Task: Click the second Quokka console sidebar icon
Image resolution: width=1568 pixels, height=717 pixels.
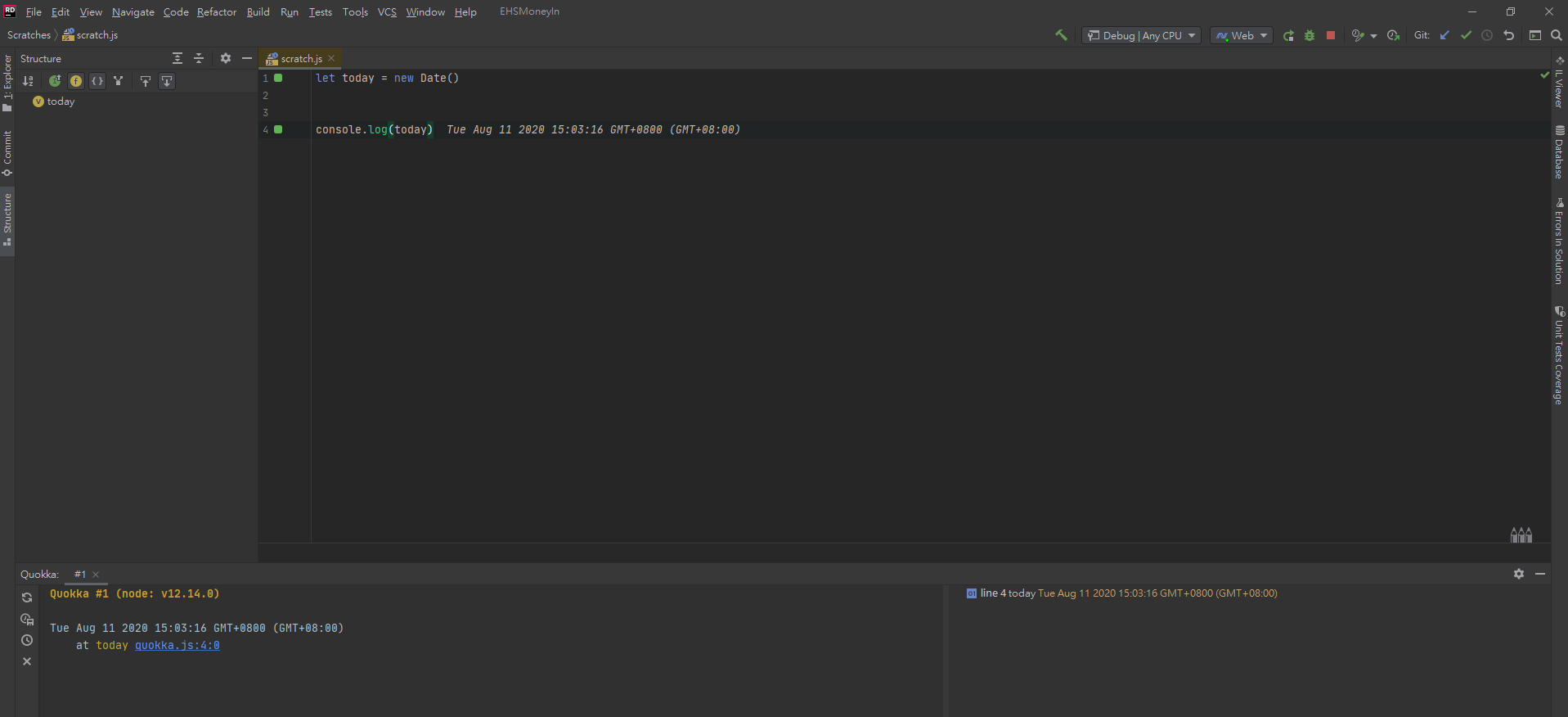Action: 27,619
